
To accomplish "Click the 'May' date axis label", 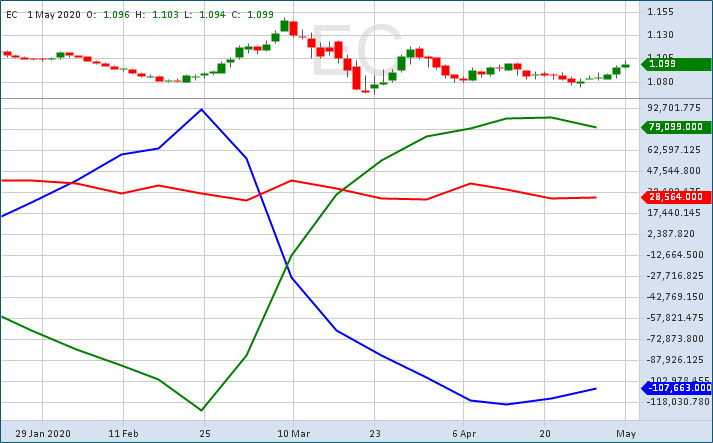I will [626, 433].
